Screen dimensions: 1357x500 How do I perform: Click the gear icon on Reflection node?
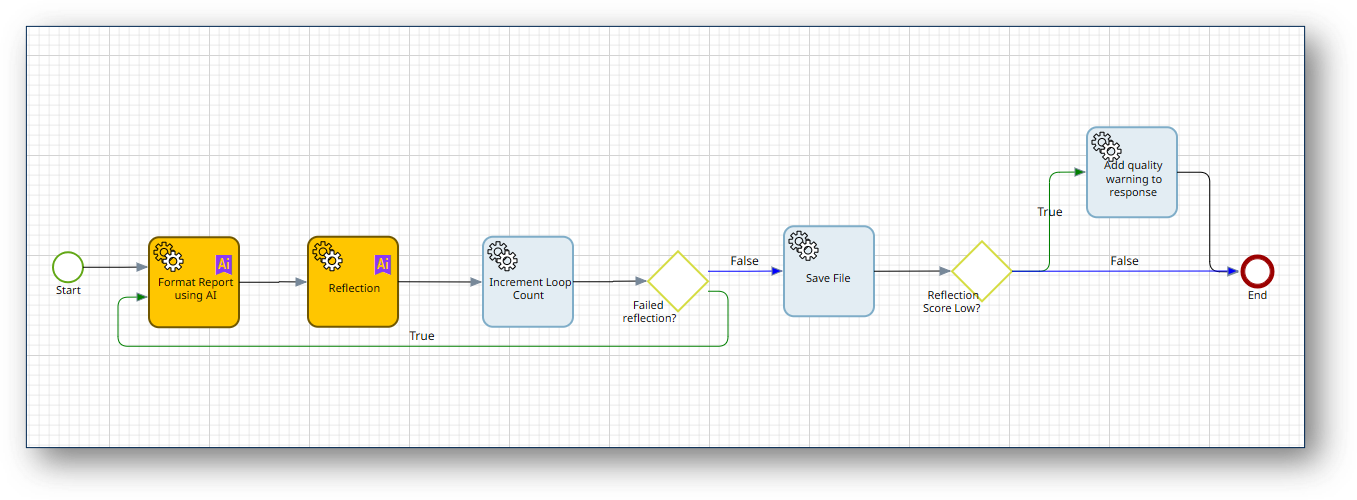coord(326,256)
